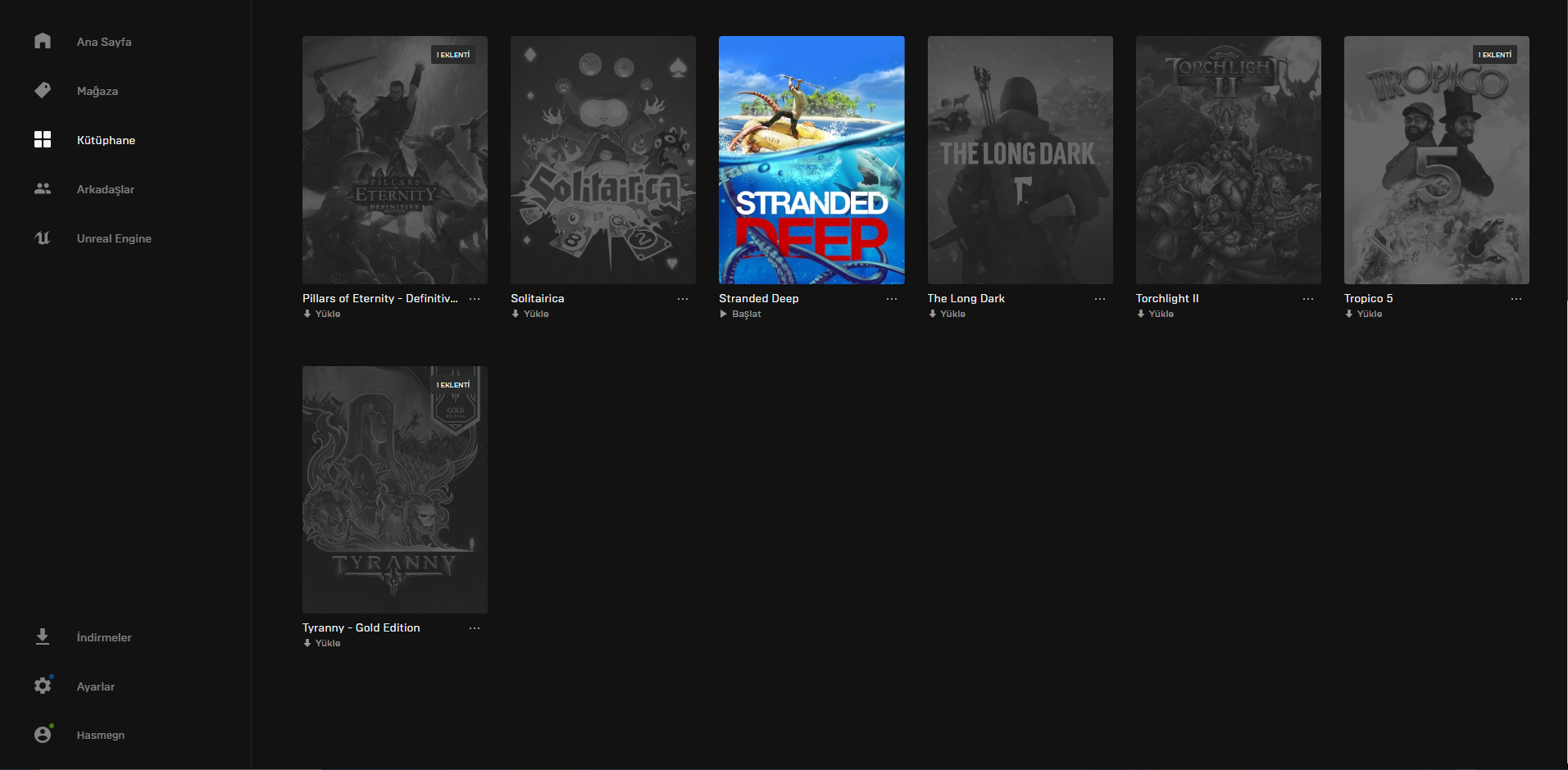Click the Torchlight II title text
The height and width of the screenshot is (770, 1568).
pos(1167,298)
